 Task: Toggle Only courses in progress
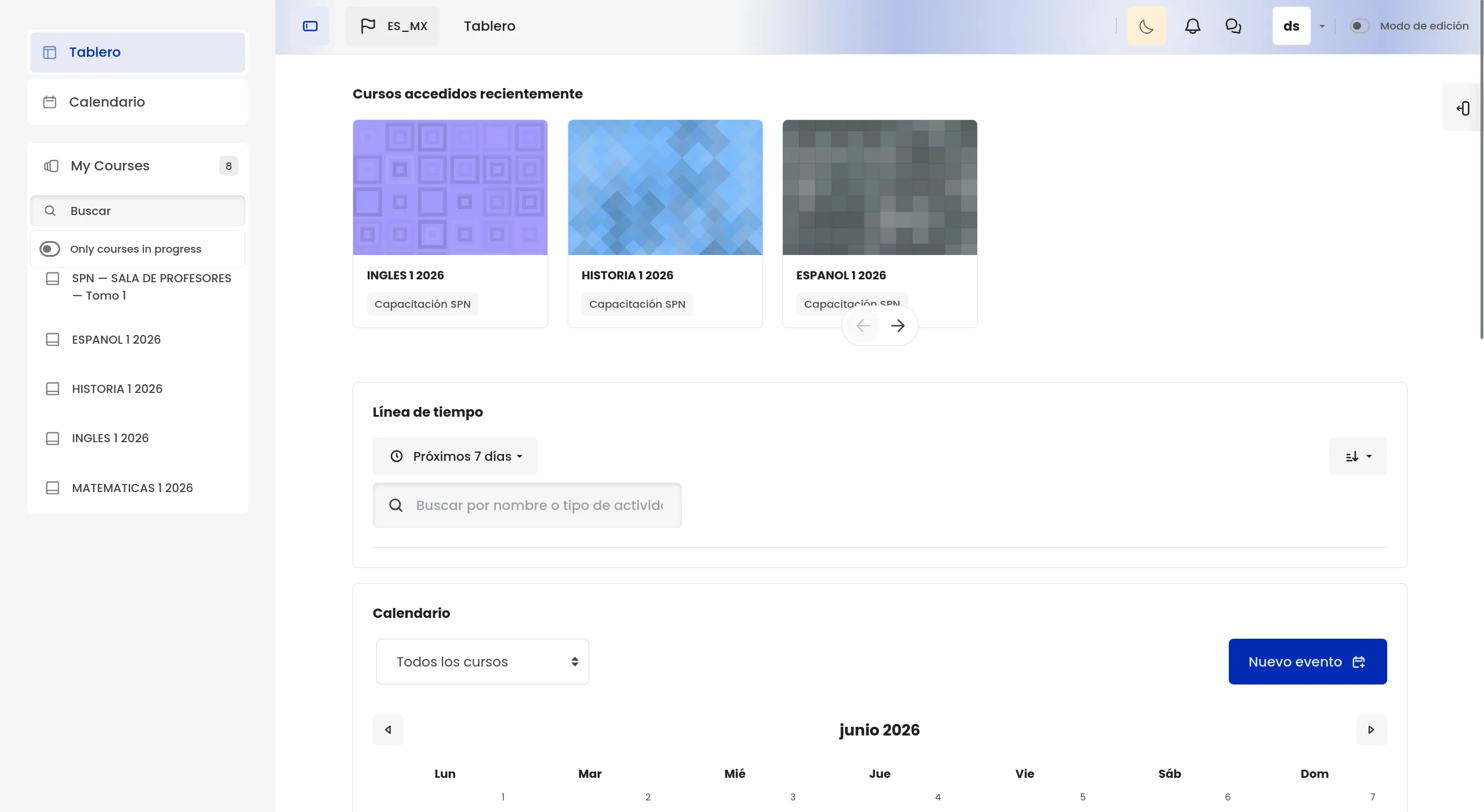pos(50,249)
